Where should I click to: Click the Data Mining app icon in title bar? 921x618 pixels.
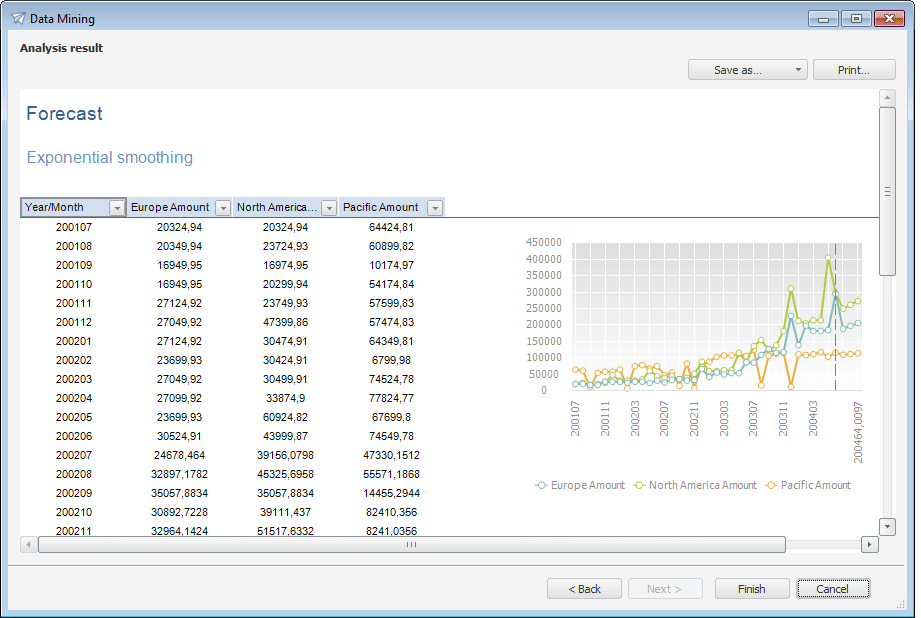point(18,18)
